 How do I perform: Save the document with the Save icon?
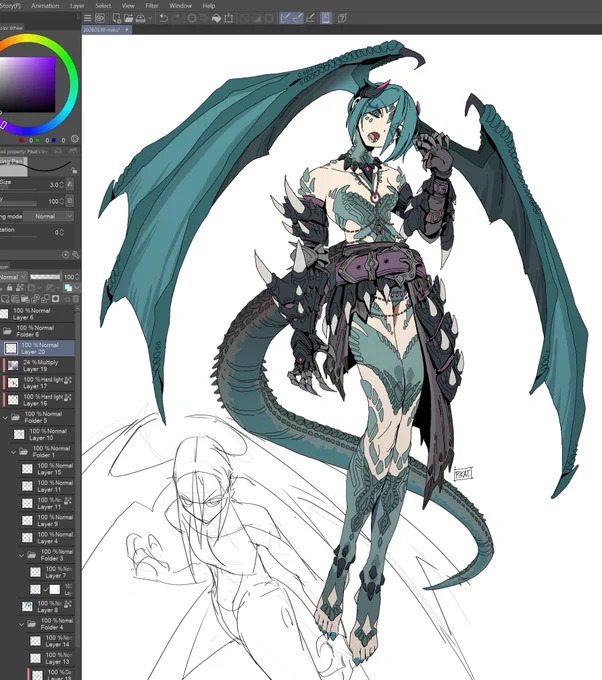141,18
